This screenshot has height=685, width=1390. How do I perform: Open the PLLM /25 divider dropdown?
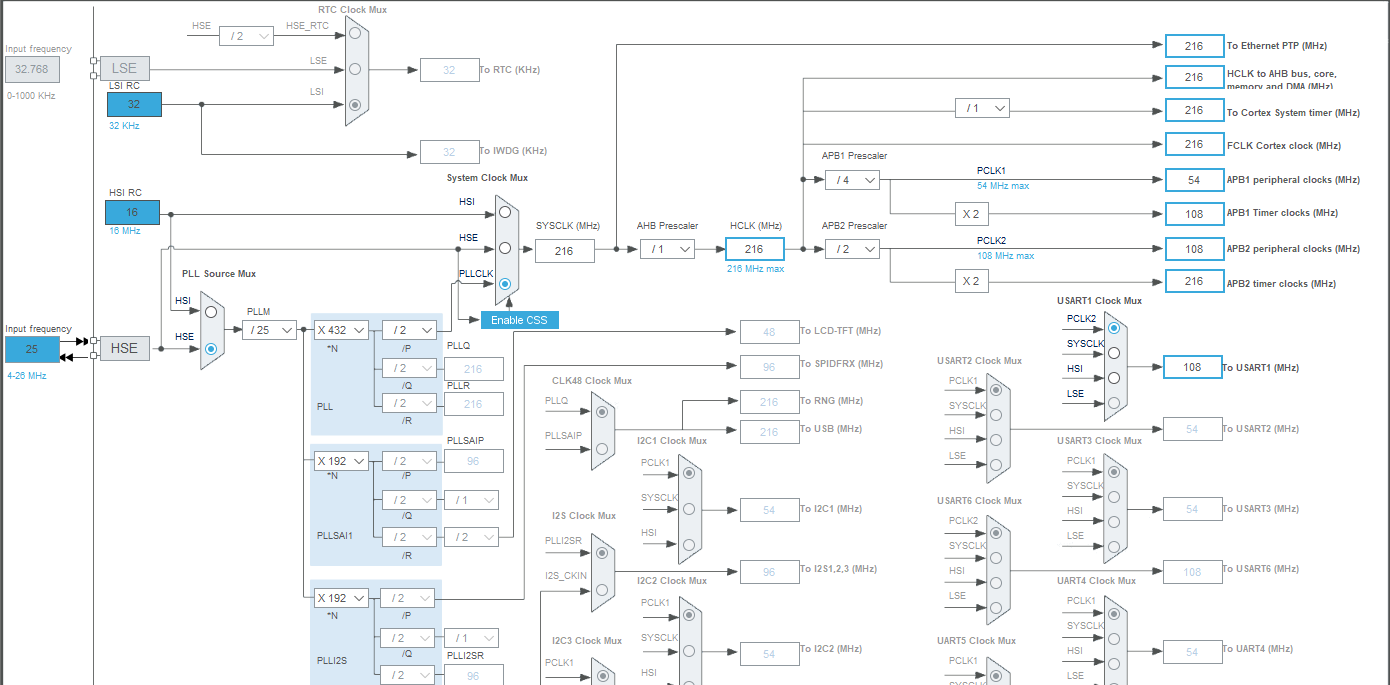pyautogui.click(x=268, y=329)
